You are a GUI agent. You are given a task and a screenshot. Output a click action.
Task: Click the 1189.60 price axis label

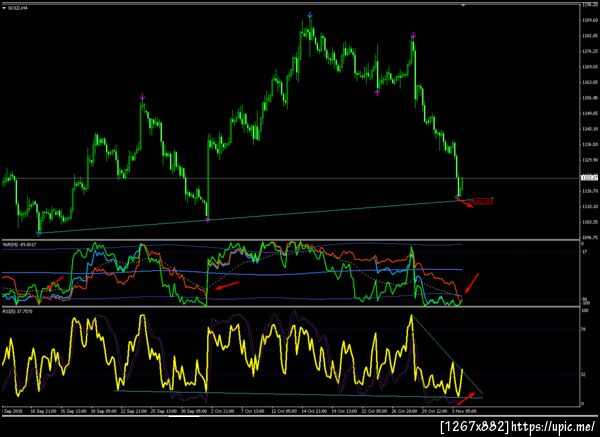click(x=590, y=20)
